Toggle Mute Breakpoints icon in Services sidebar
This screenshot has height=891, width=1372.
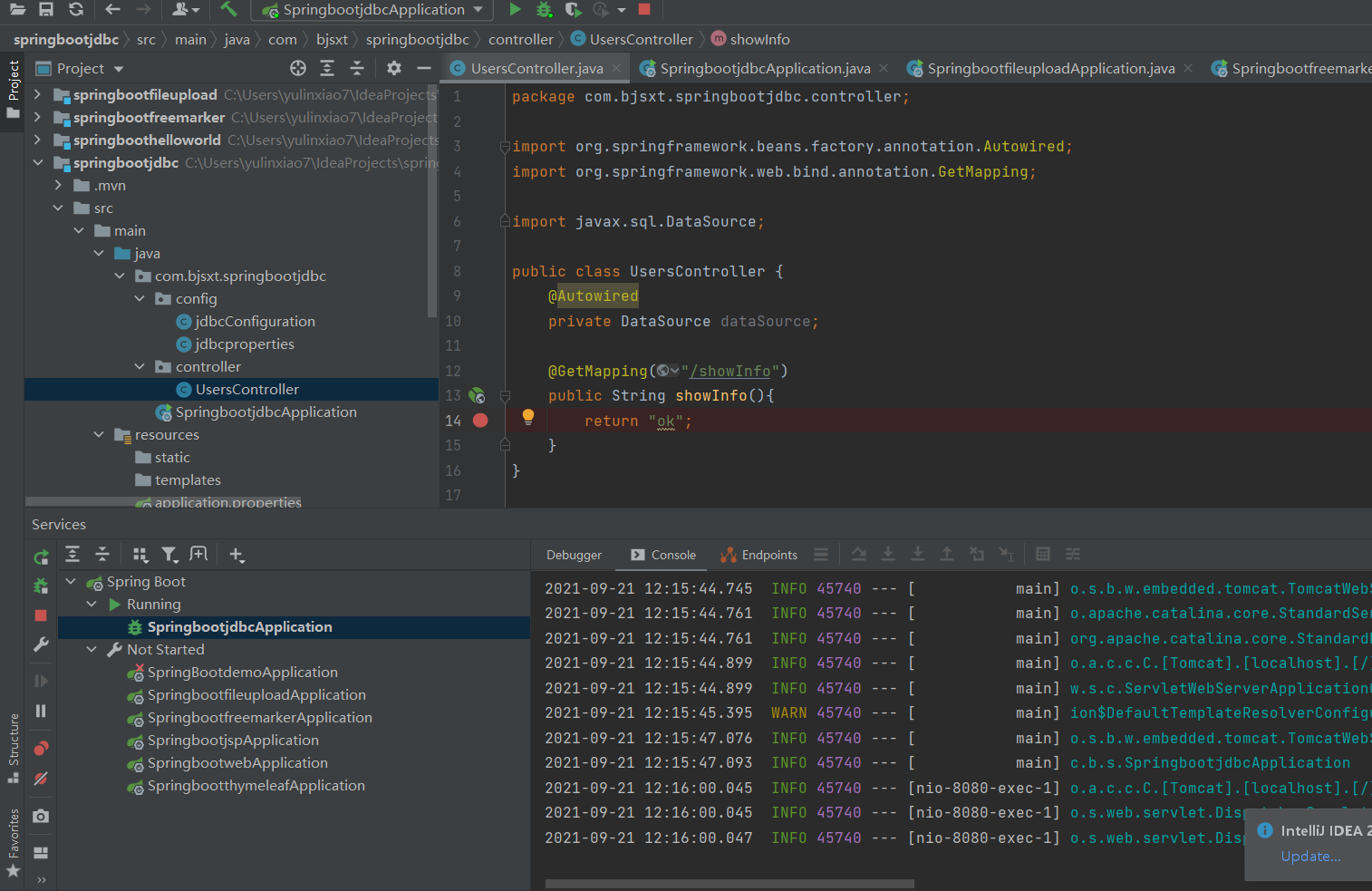click(41, 779)
